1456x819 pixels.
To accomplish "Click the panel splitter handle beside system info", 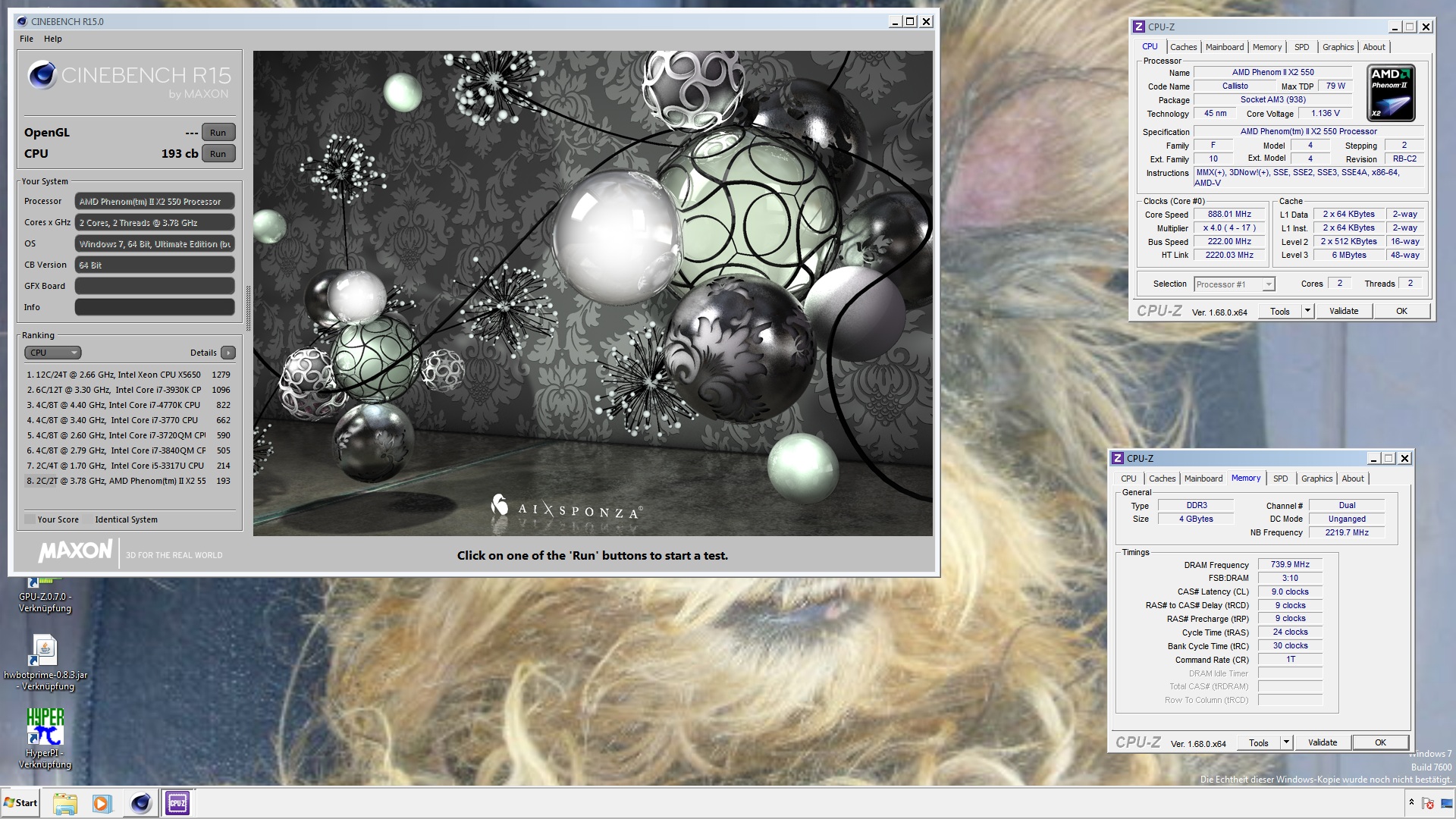I will coord(248,306).
